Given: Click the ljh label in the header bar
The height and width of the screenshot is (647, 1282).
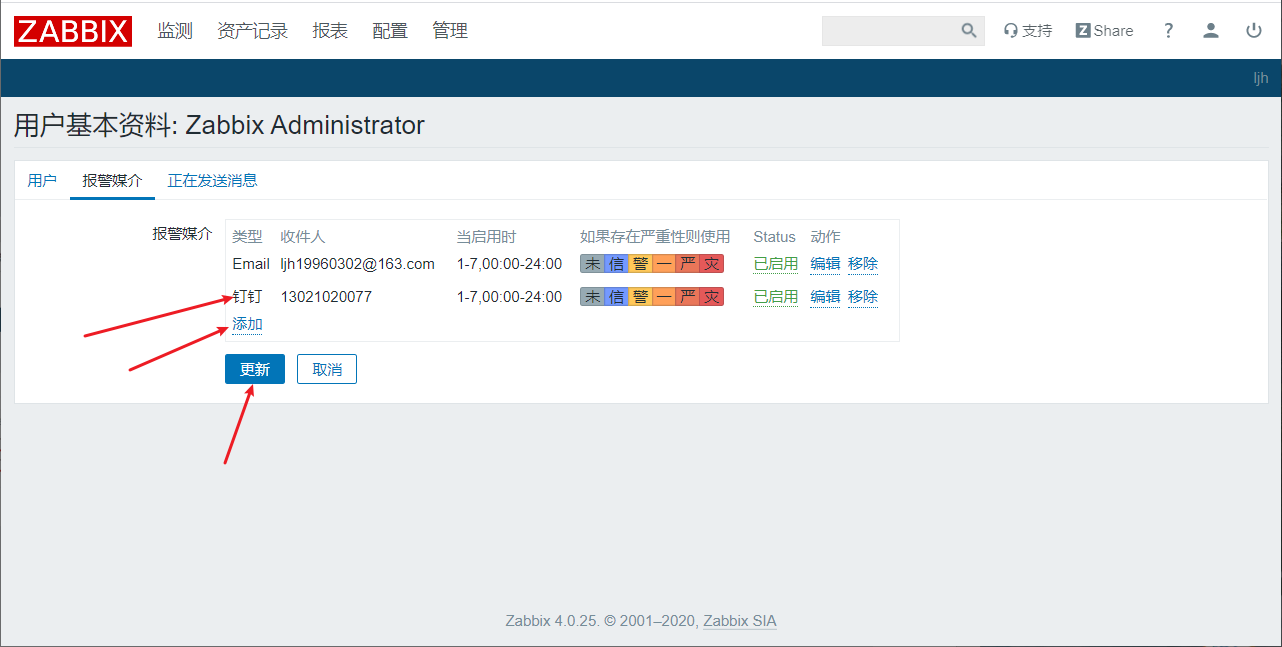Looking at the screenshot, I should pyautogui.click(x=1261, y=78).
